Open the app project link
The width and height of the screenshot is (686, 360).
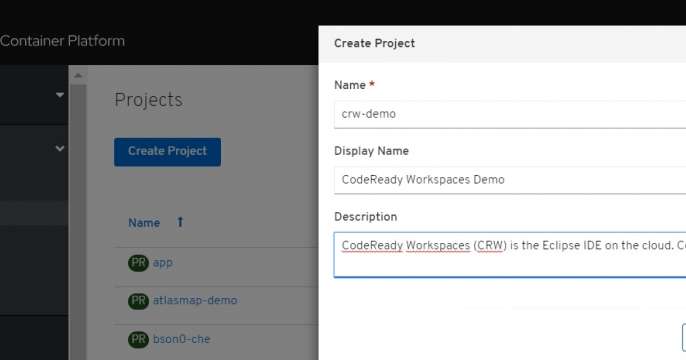pyautogui.click(x=162, y=262)
